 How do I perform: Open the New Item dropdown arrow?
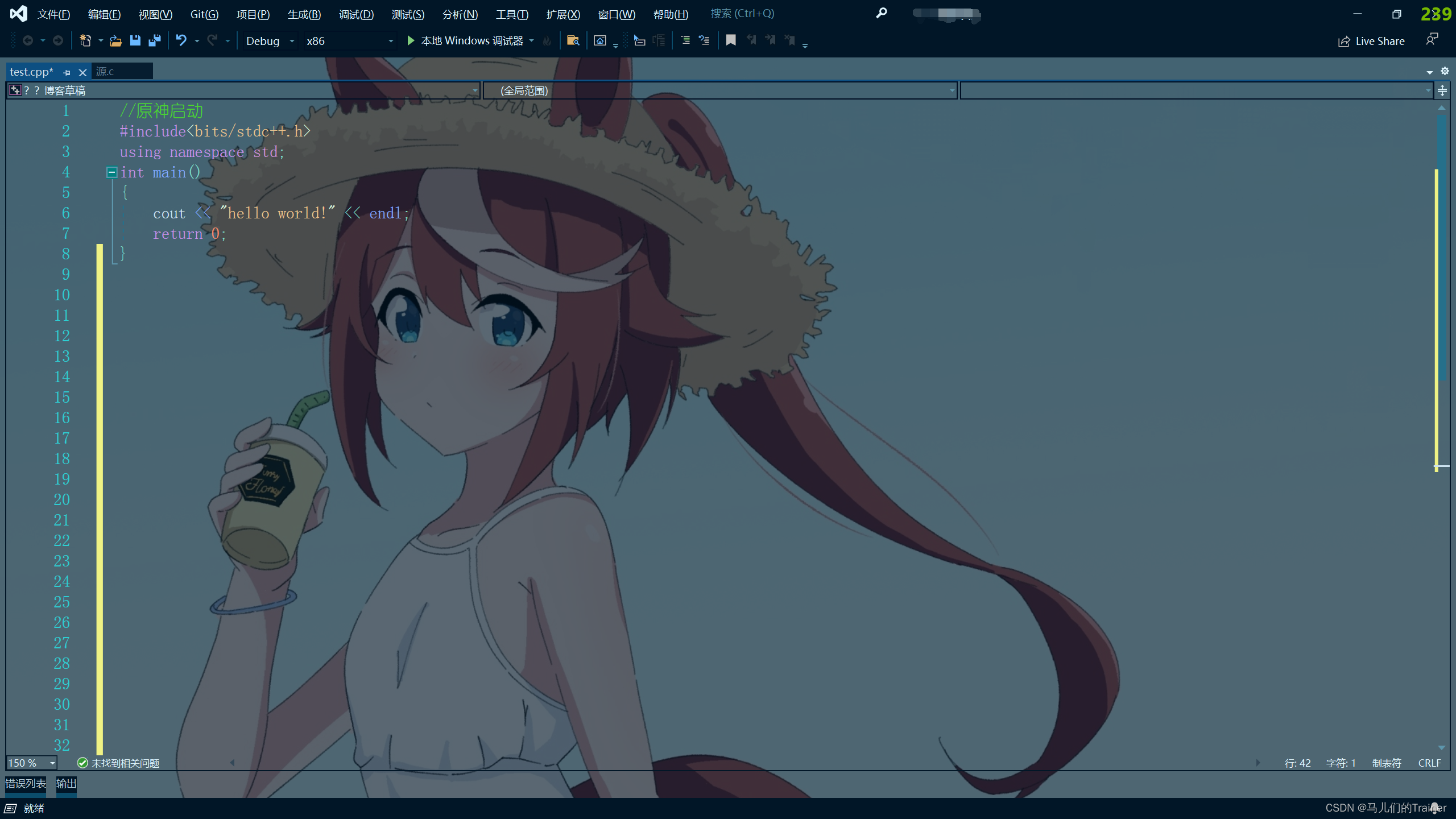101,41
